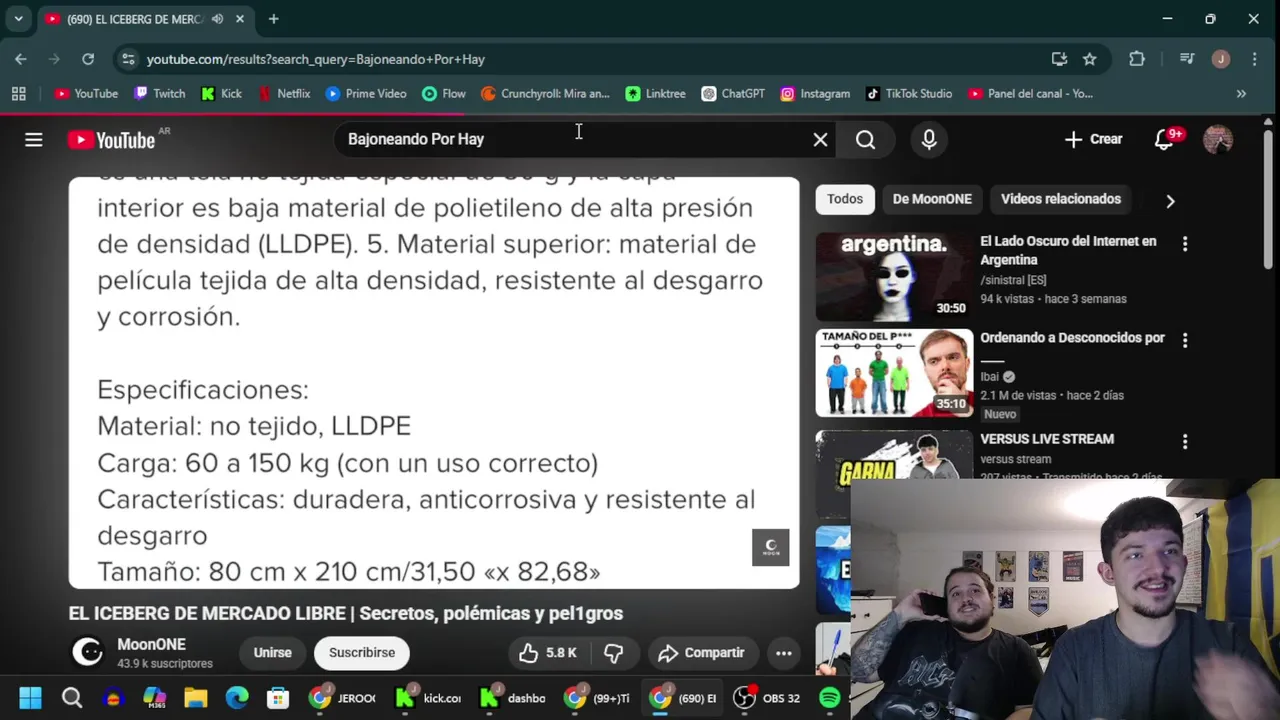
Task: Go to the YouTube home logo
Action: pyautogui.click(x=111, y=140)
